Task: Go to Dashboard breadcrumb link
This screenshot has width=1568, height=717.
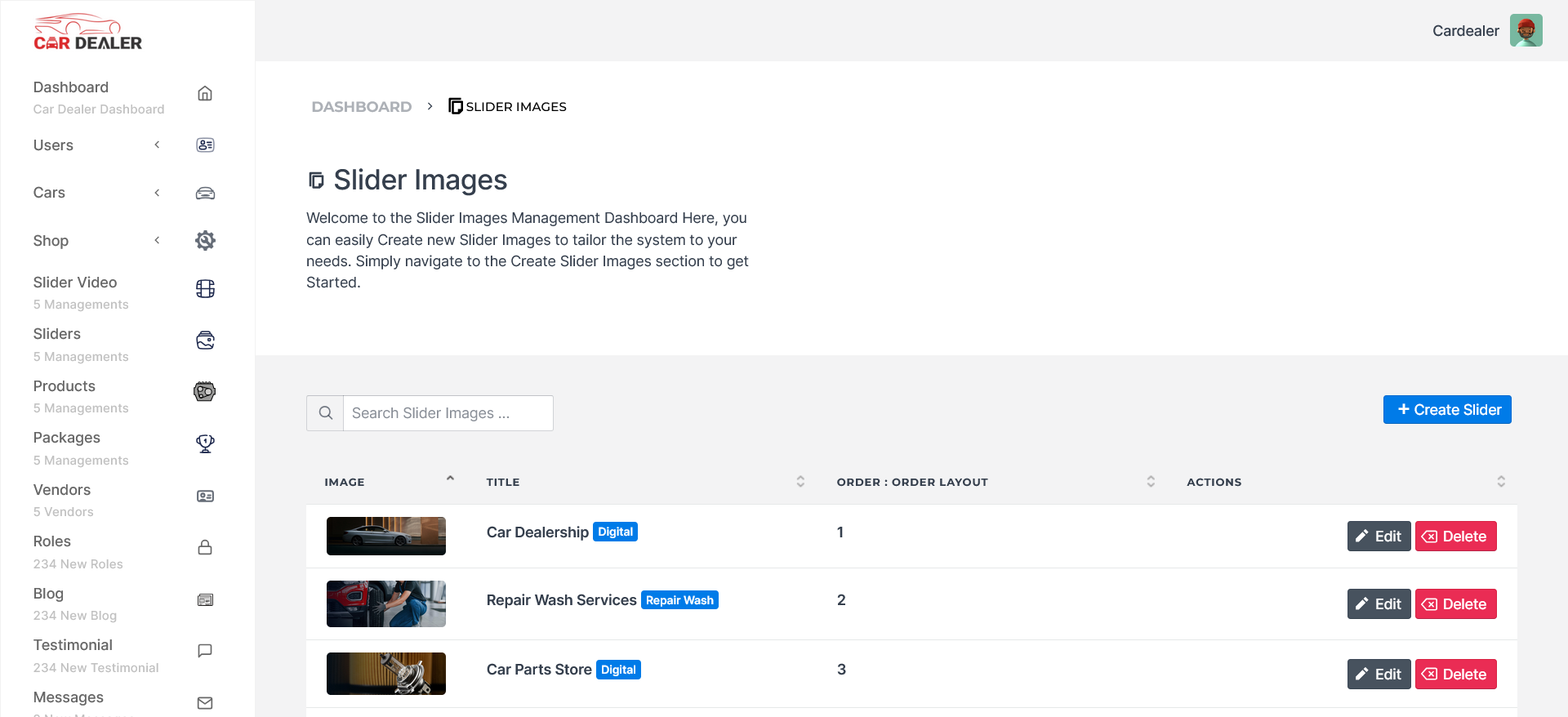Action: (362, 107)
